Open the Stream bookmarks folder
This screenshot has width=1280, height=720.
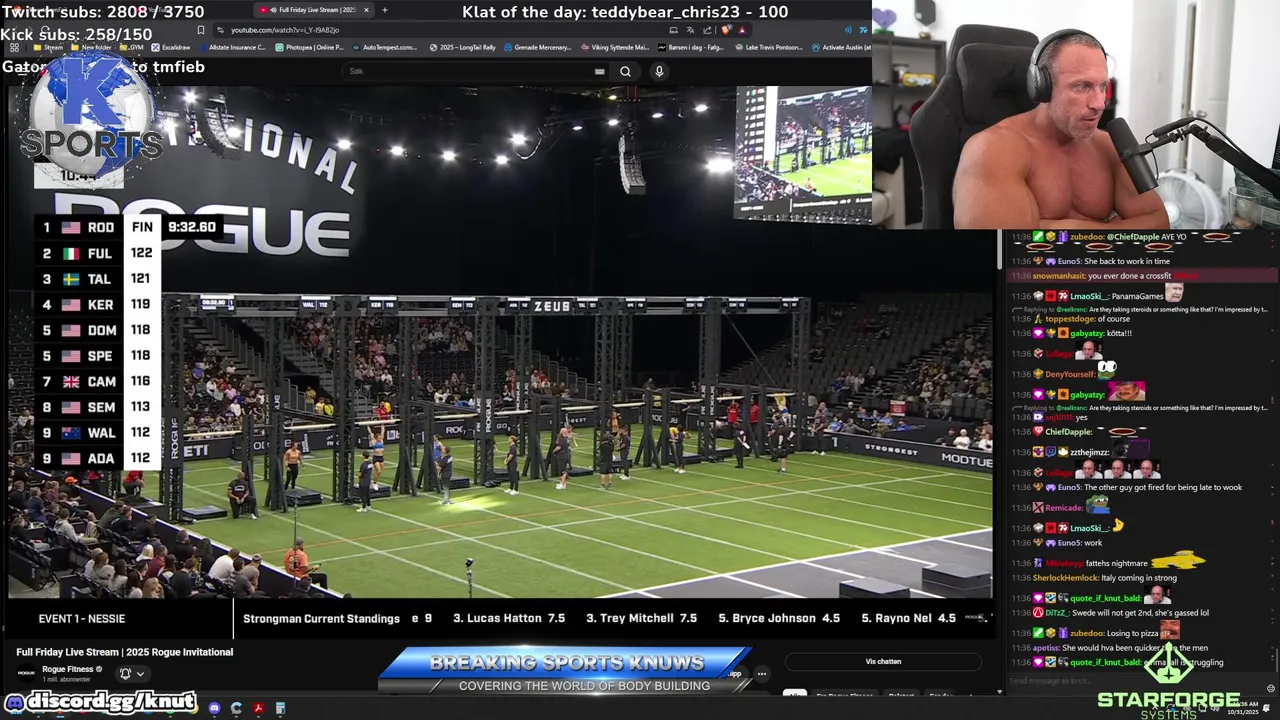48,47
